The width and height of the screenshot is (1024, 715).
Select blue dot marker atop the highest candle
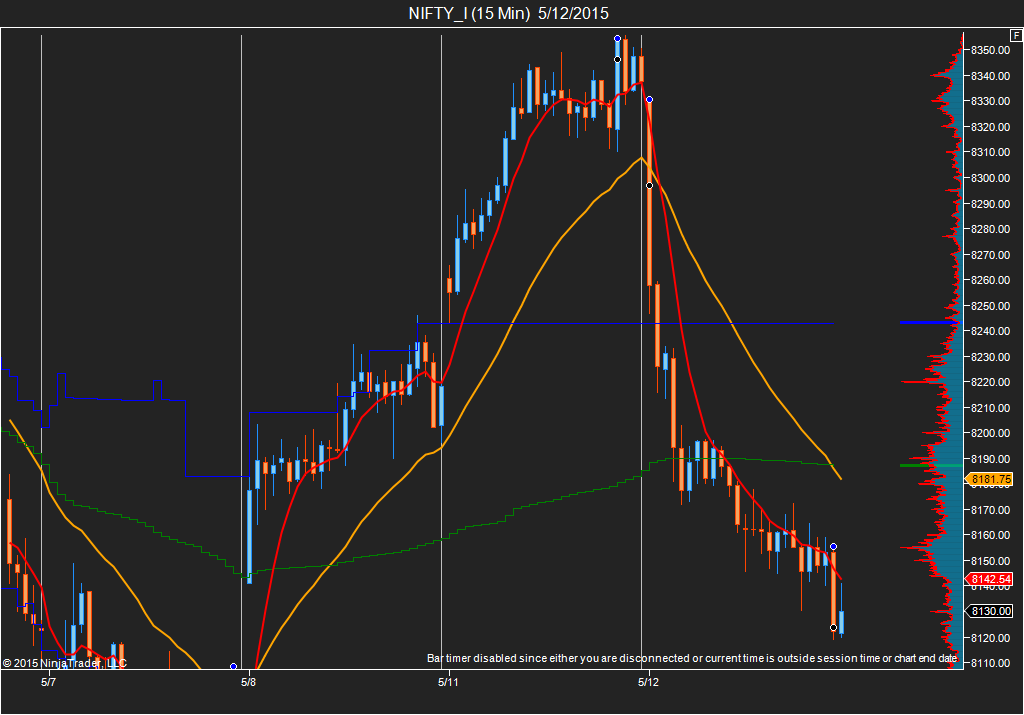[x=617, y=39]
